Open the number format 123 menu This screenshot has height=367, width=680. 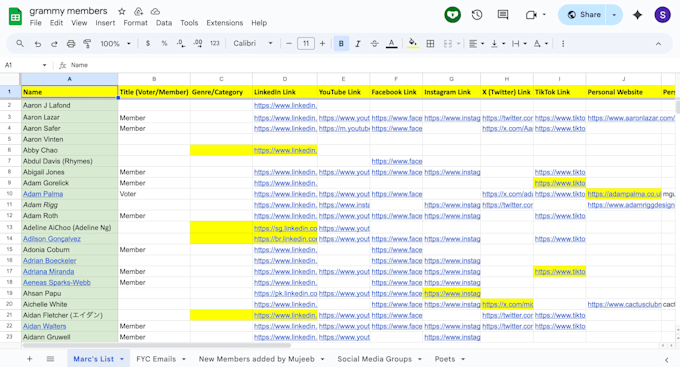[x=215, y=43]
